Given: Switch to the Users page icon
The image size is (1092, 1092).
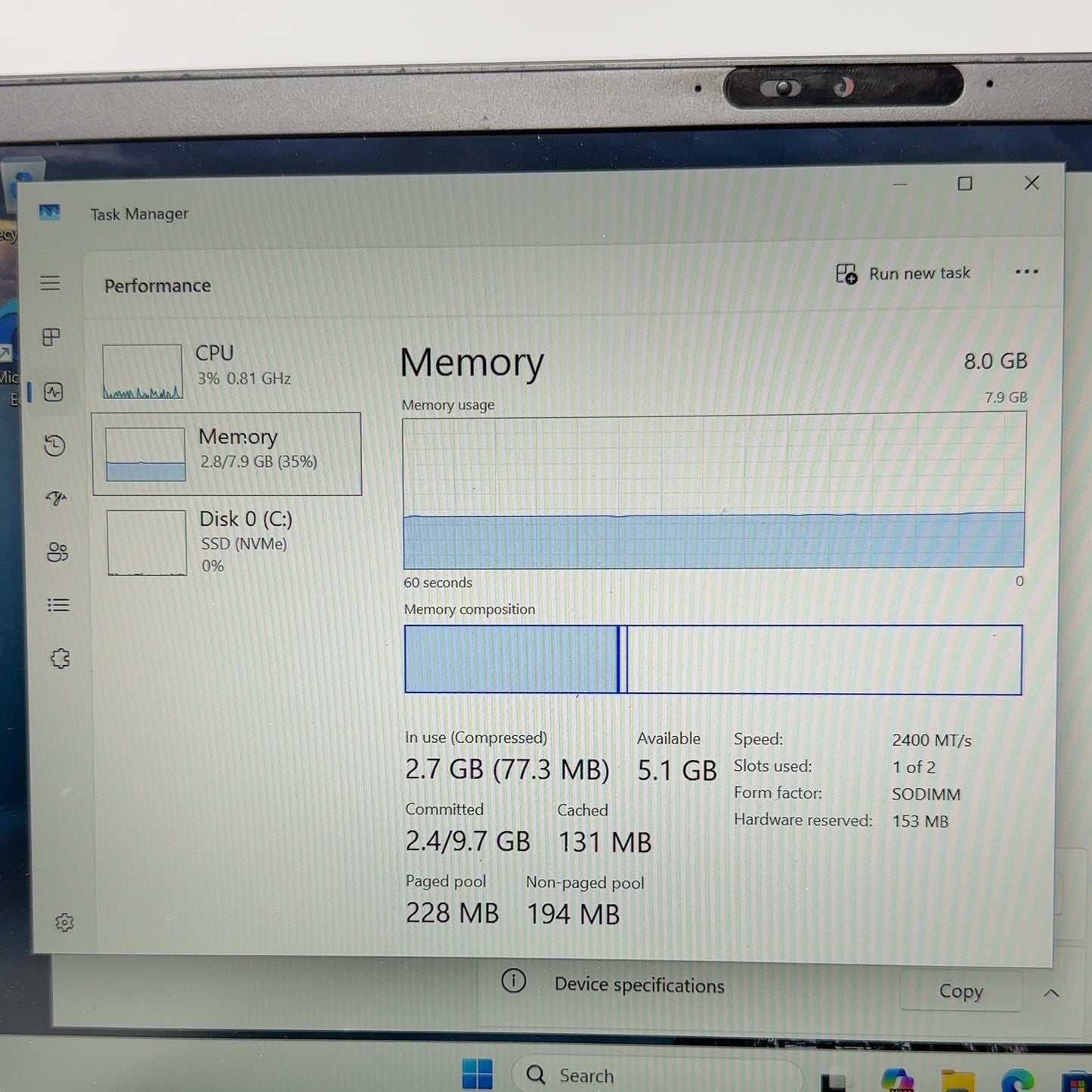Looking at the screenshot, I should [x=57, y=552].
